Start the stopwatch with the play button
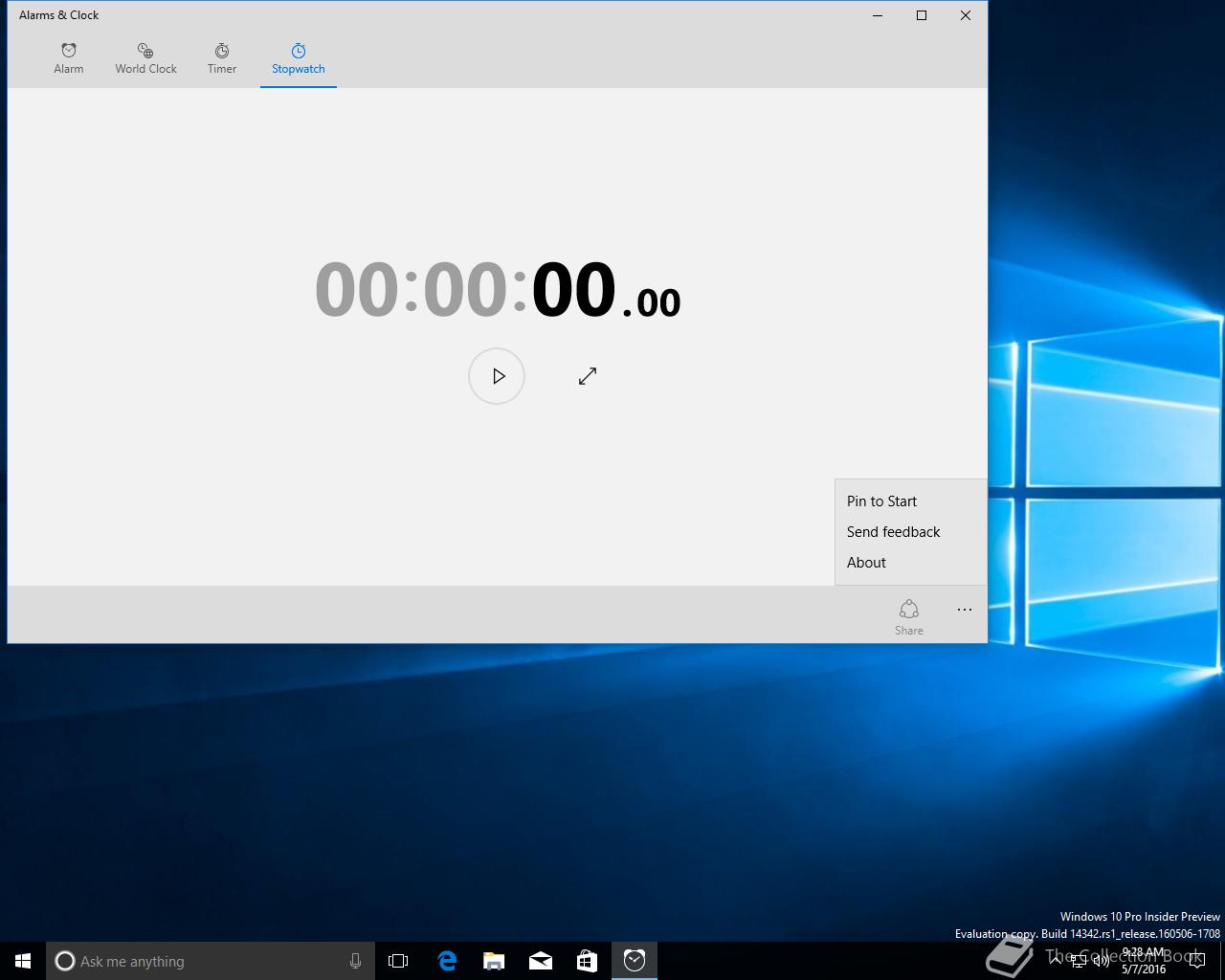 pos(497,376)
